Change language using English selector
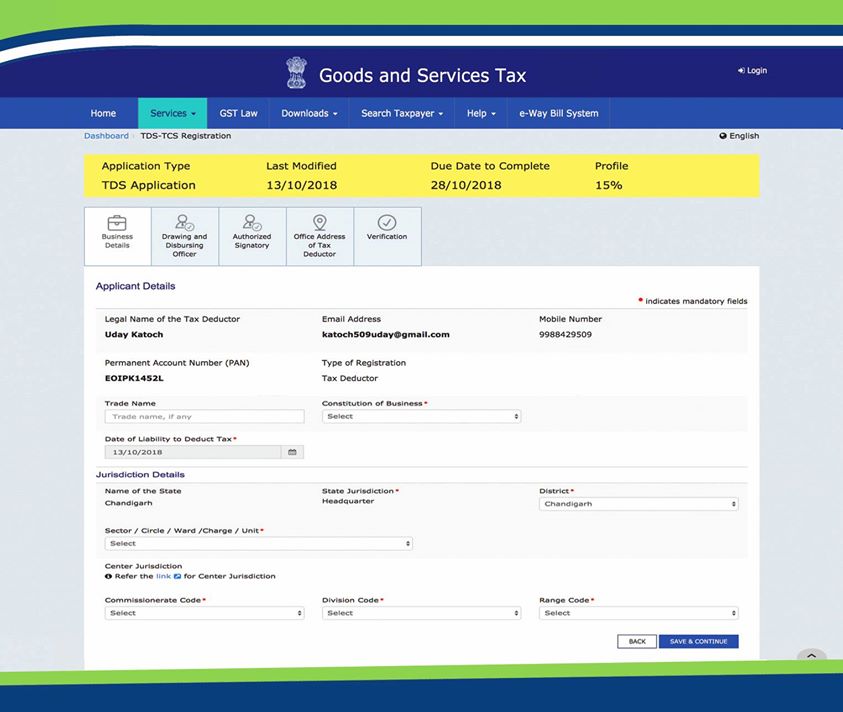Screen dimensions: 843x712 (x=739, y=136)
